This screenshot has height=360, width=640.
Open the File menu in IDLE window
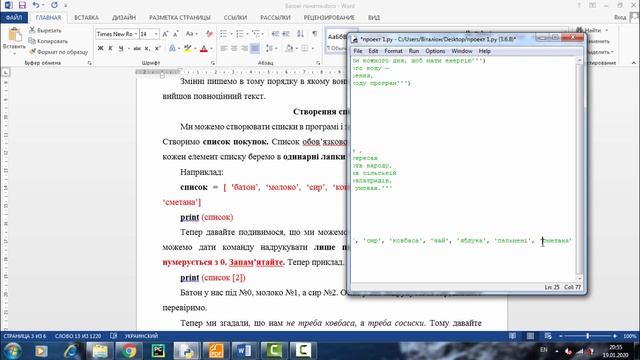click(x=358, y=51)
